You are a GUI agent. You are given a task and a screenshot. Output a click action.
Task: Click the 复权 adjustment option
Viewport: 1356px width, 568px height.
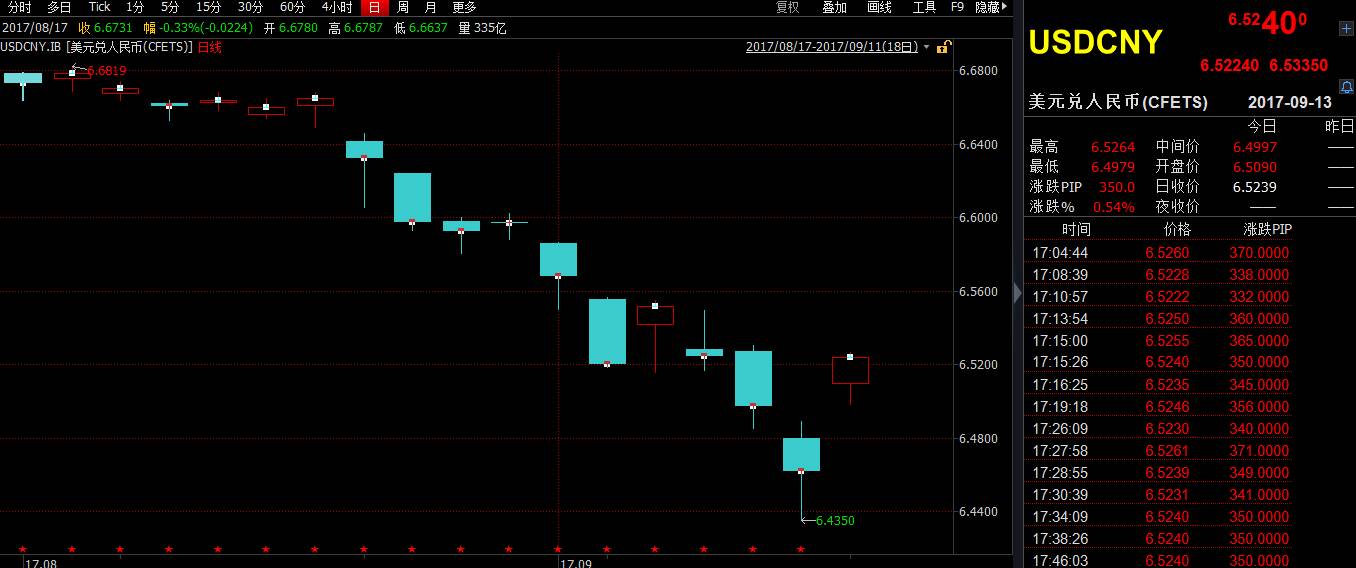(x=788, y=7)
